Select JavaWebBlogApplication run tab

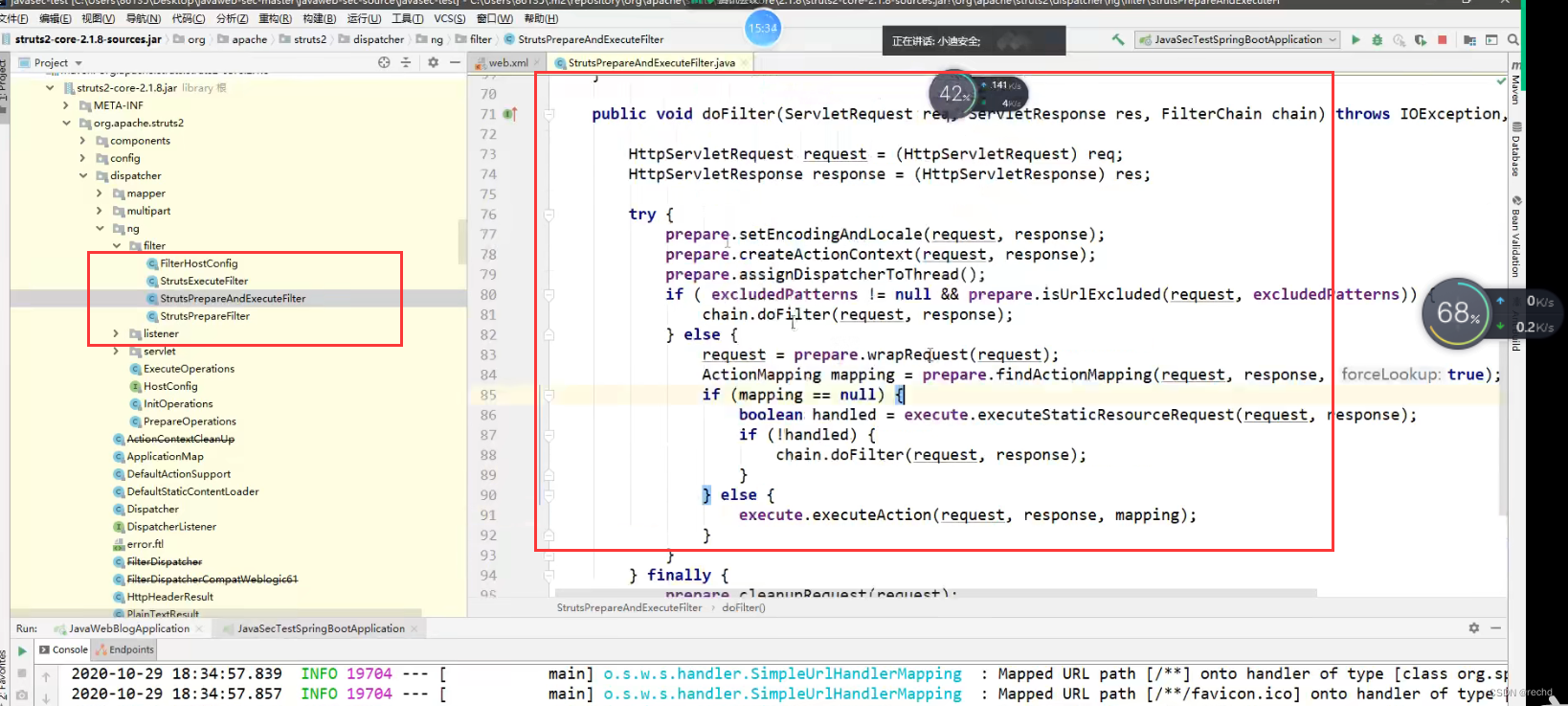coord(128,629)
